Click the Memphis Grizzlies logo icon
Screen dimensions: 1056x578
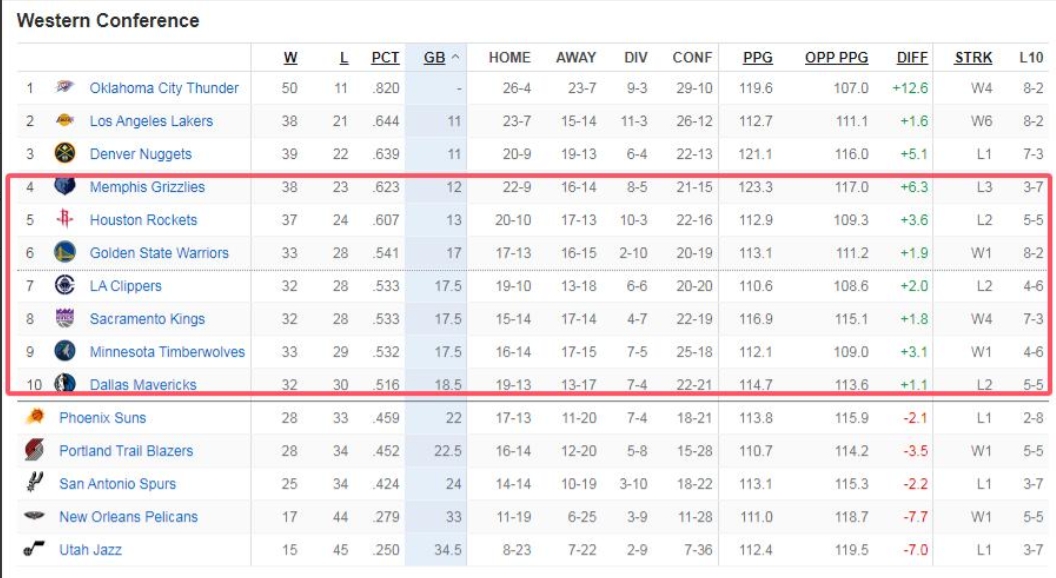tap(65, 187)
